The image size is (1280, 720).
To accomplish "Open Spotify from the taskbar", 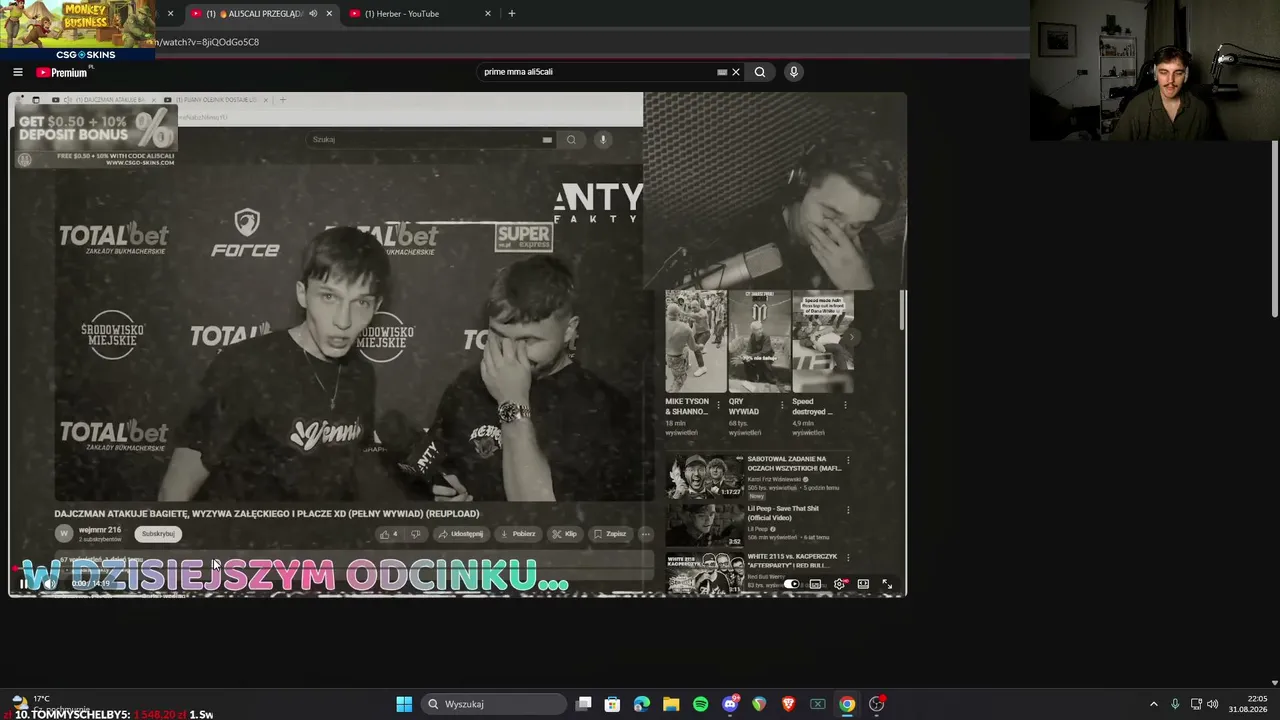I will [700, 704].
